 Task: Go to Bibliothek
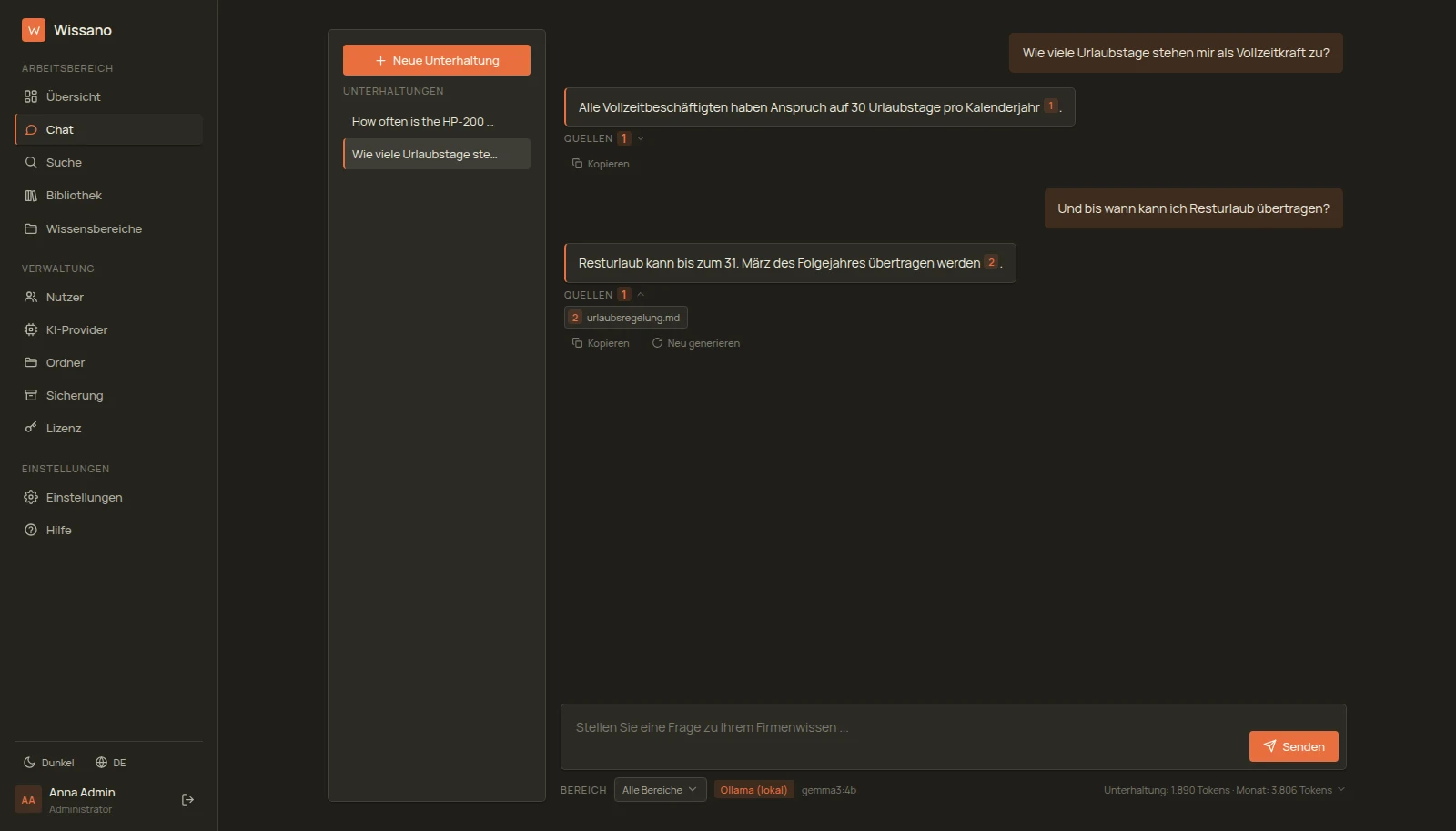click(x=108, y=195)
